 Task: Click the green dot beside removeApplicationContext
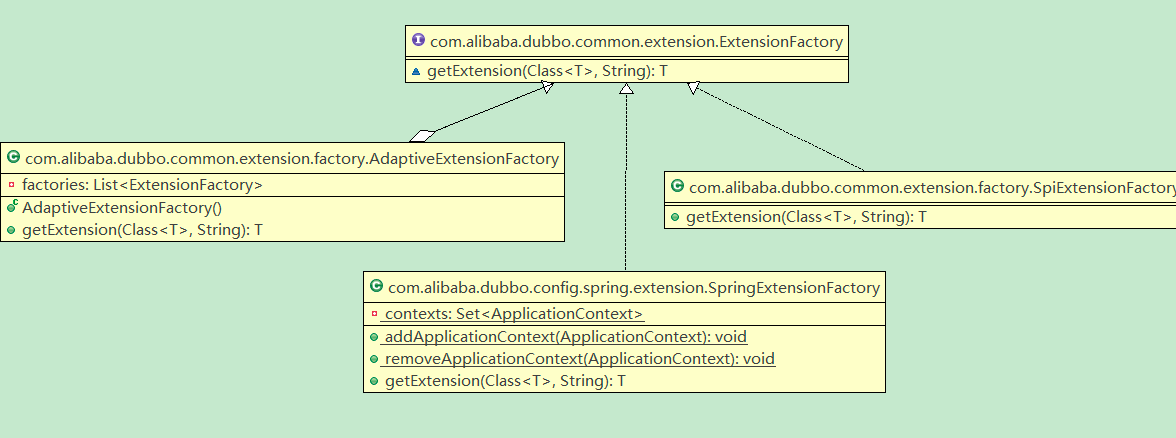374,358
